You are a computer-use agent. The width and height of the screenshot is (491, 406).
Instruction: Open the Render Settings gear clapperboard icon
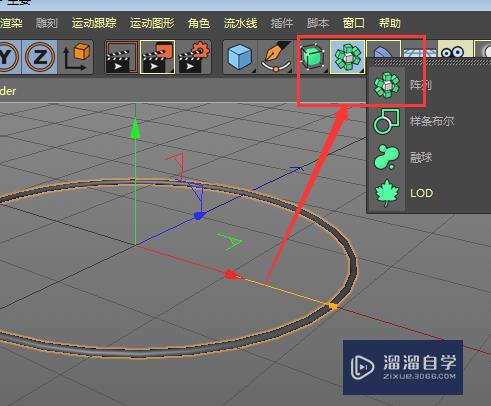pos(194,57)
